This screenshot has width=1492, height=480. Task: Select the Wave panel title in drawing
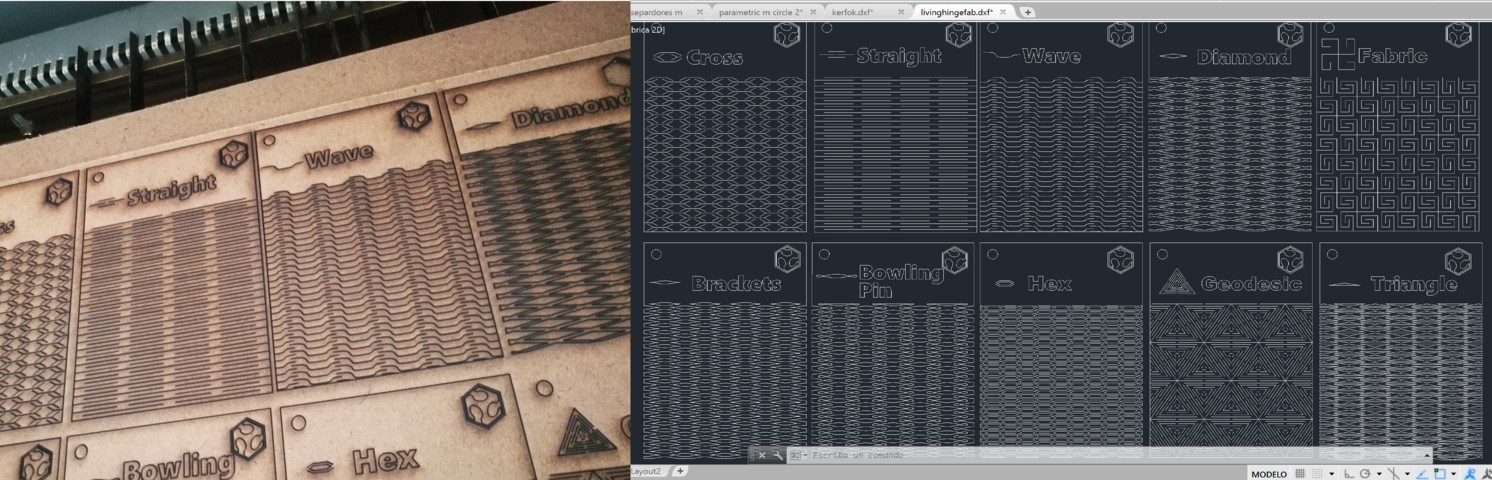pos(1051,57)
